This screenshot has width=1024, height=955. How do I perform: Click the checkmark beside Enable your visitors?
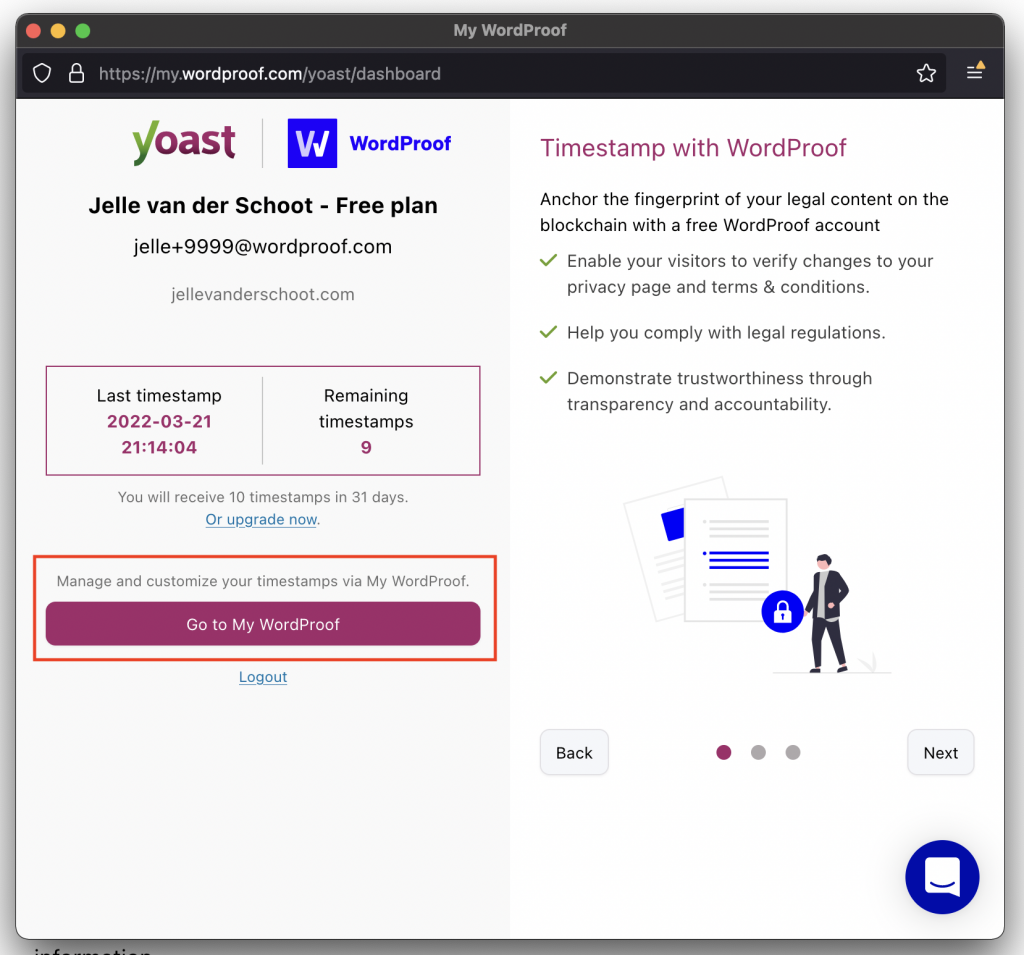point(549,260)
